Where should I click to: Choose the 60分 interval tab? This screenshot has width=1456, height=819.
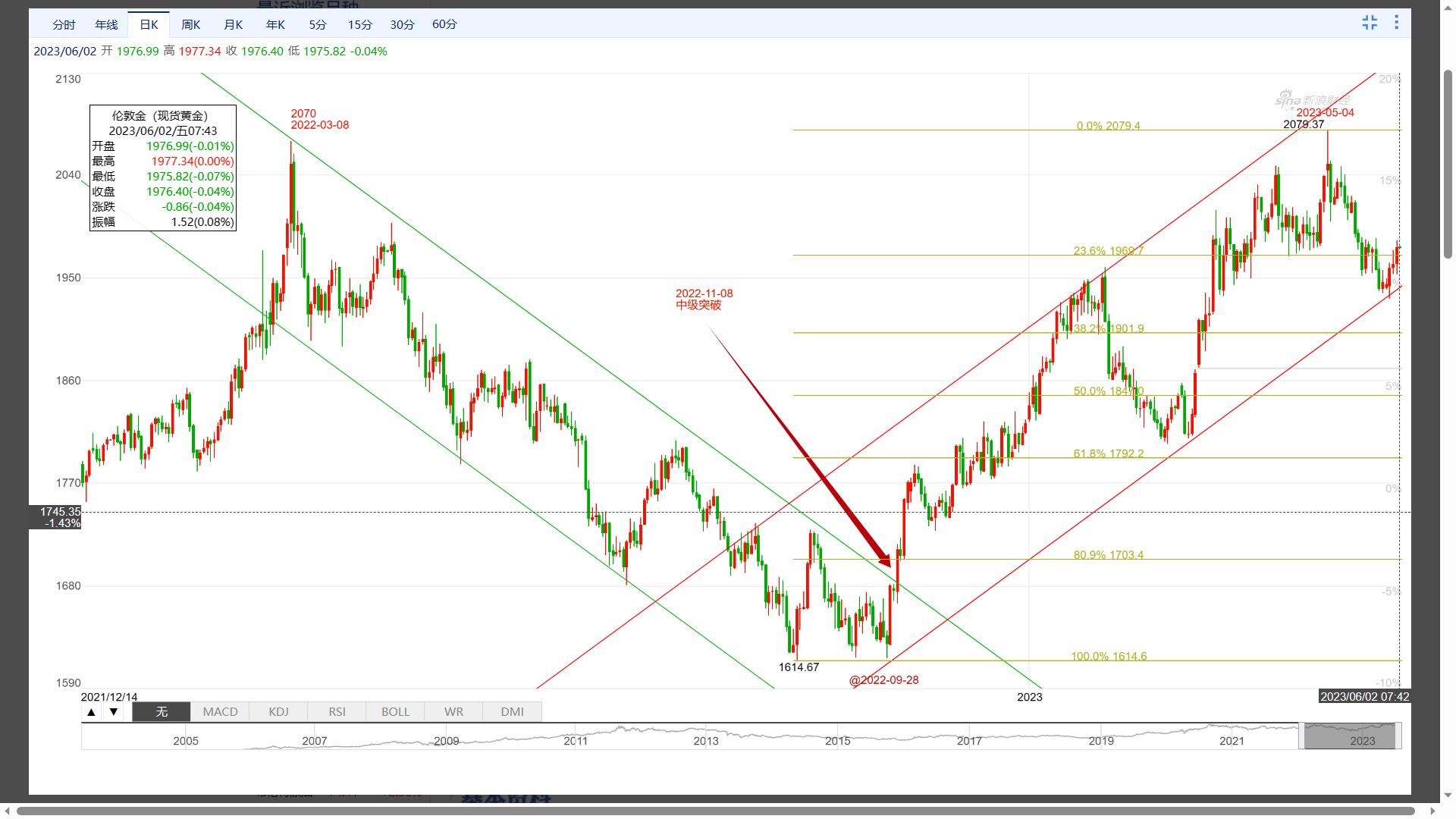pos(444,25)
